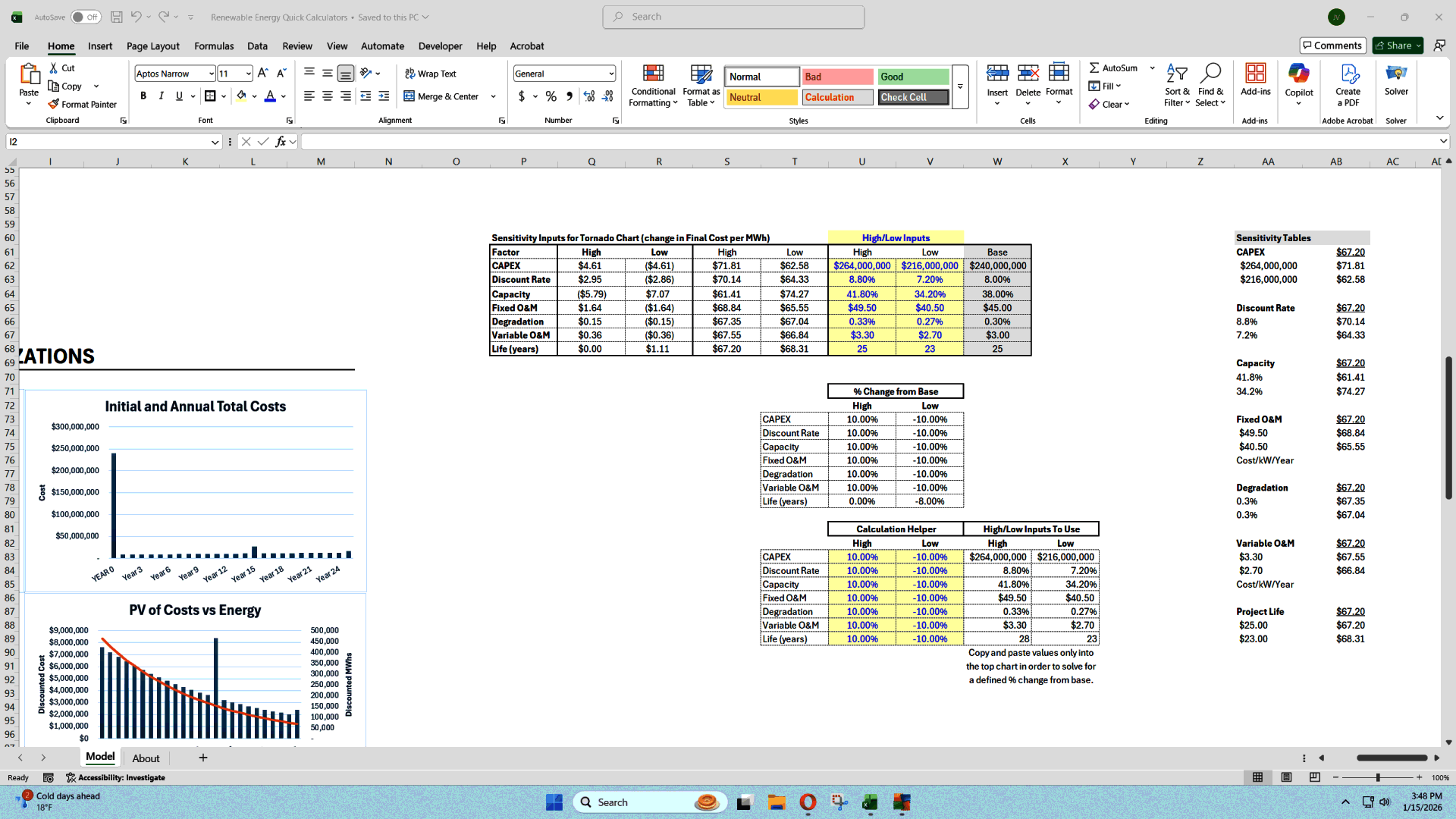
Task: Open the number format General dropdown
Action: point(611,73)
